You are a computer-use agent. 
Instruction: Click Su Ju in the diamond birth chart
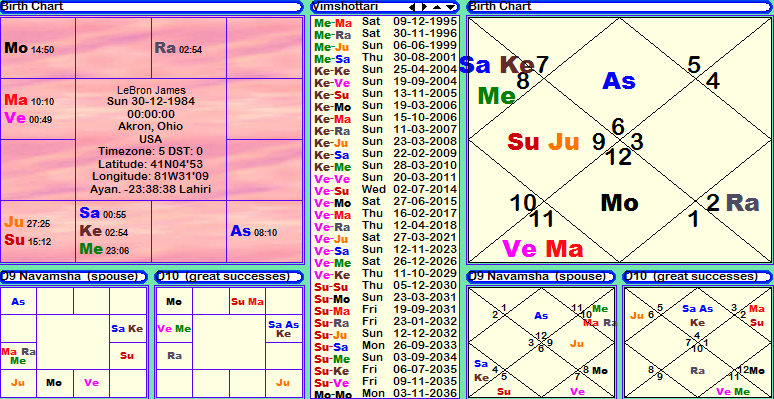point(543,142)
